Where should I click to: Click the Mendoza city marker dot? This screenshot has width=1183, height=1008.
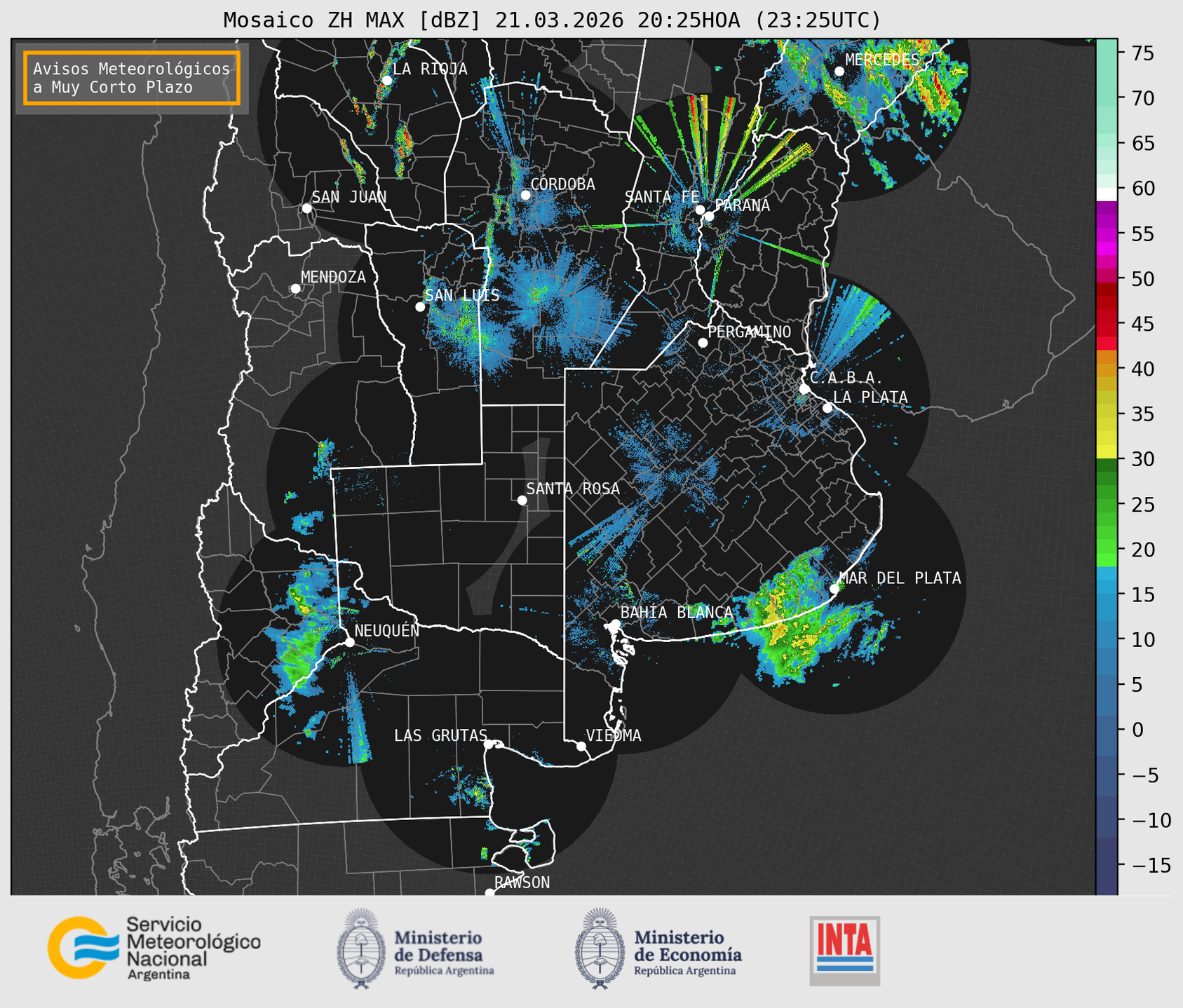tap(295, 289)
